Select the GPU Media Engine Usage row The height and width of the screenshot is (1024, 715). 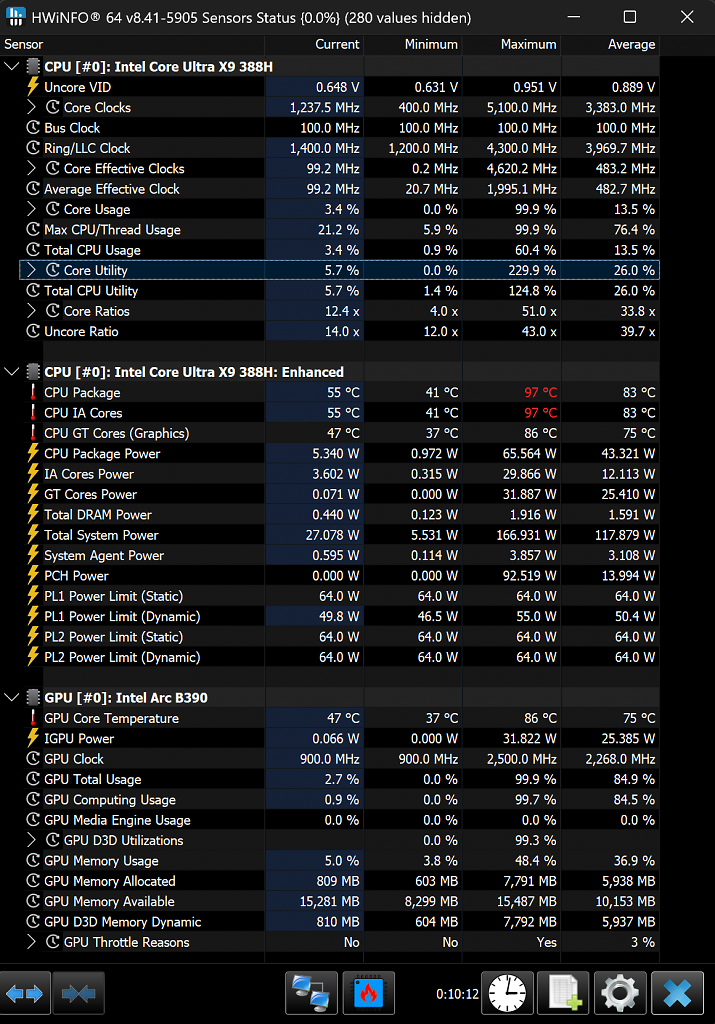point(340,820)
